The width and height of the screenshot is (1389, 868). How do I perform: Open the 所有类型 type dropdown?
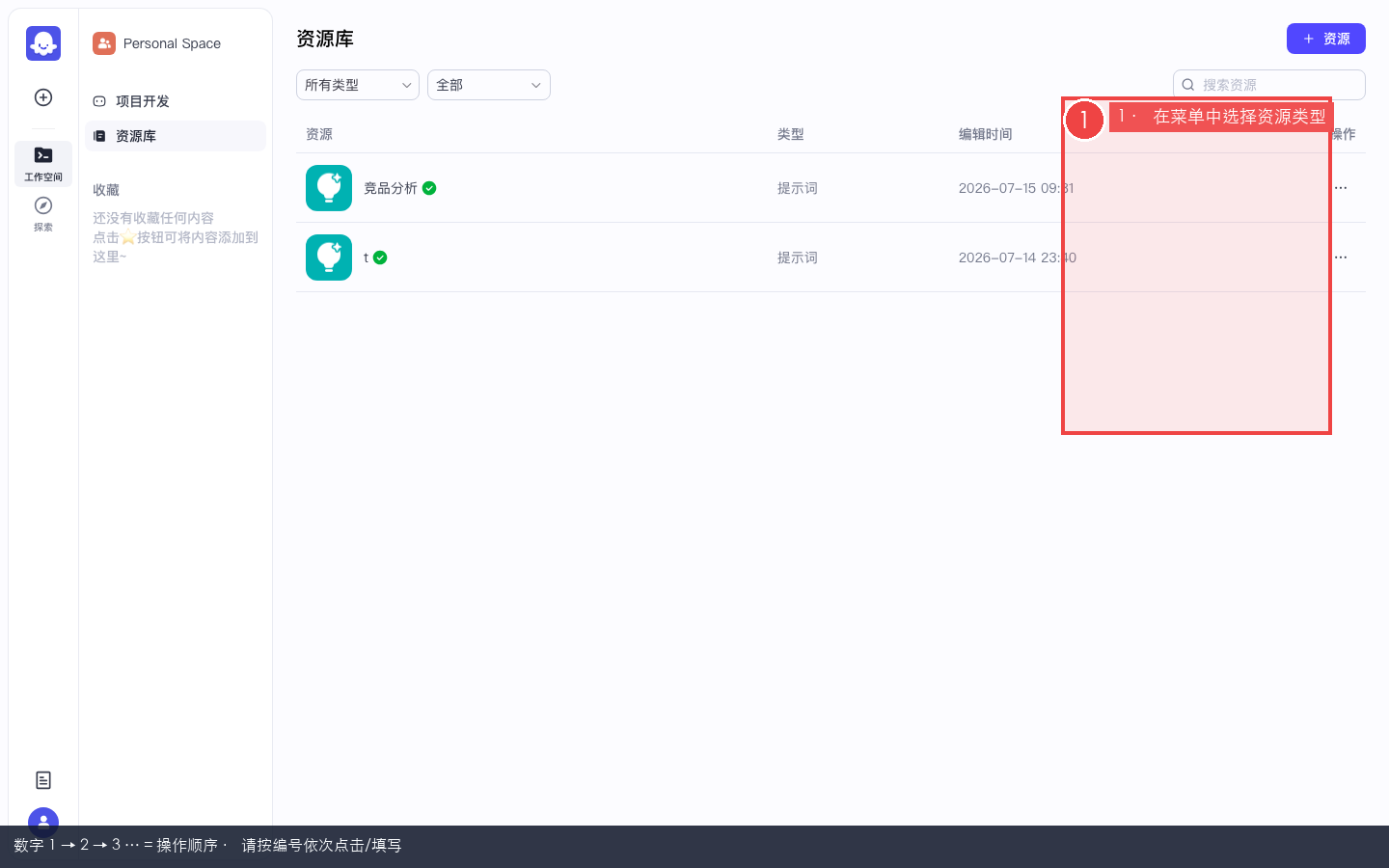(358, 85)
